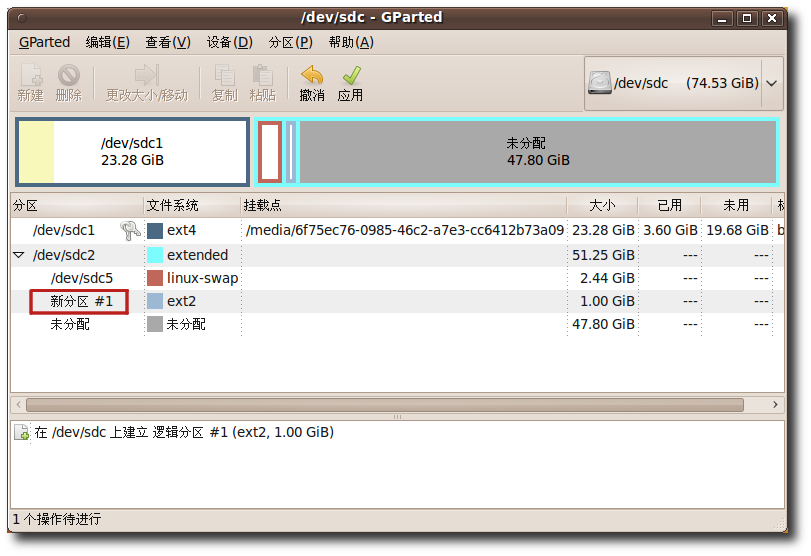Select the /dev/sdc1 partition row
Image resolution: width=811 pixels, height=556 pixels.
point(397,230)
